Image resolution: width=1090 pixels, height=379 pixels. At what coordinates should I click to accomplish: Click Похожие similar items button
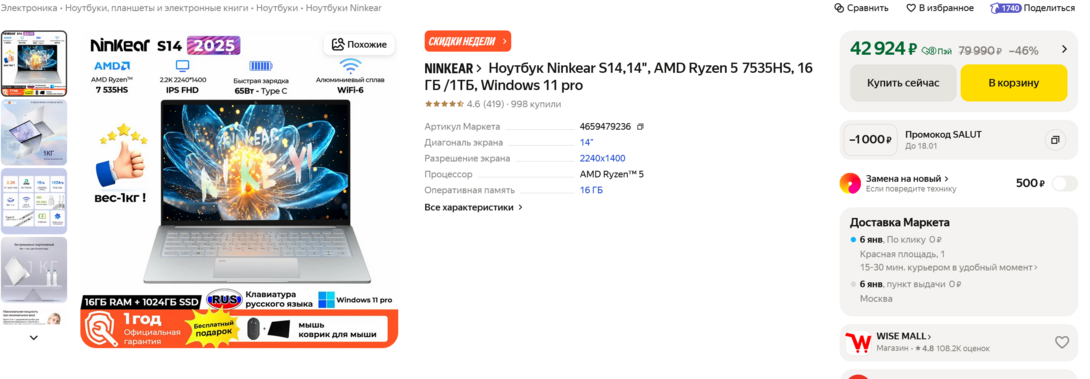[x=359, y=45]
